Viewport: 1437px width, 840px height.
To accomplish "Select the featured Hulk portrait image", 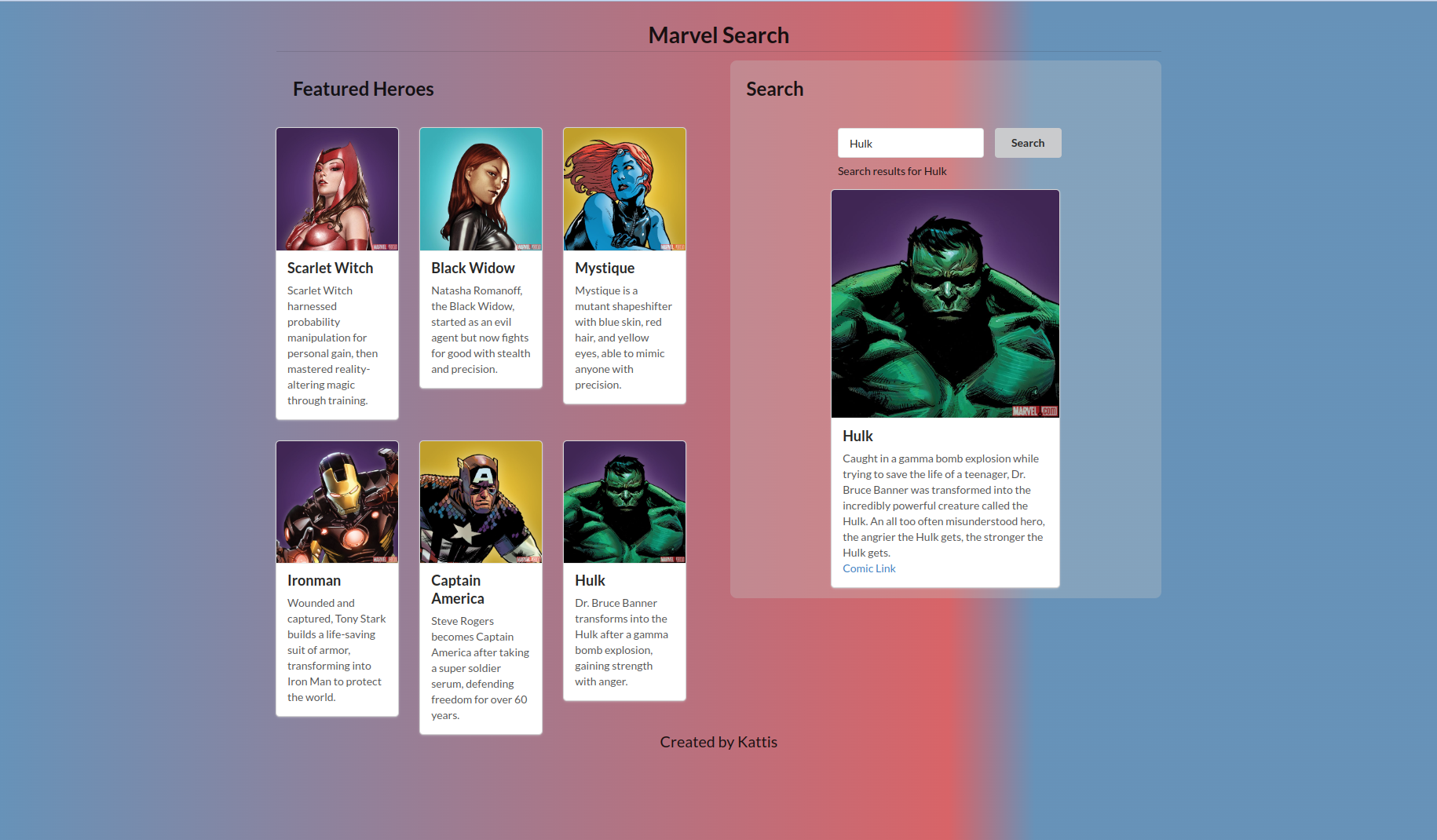I will 624,502.
